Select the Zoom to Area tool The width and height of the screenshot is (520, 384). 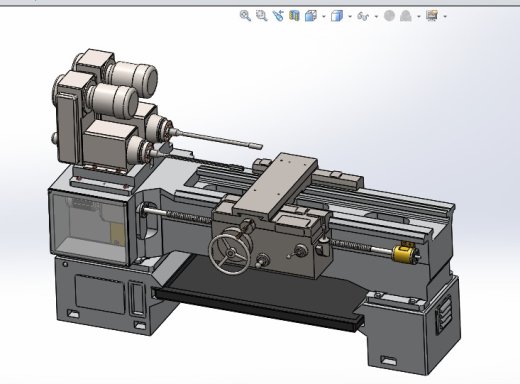[x=262, y=16]
